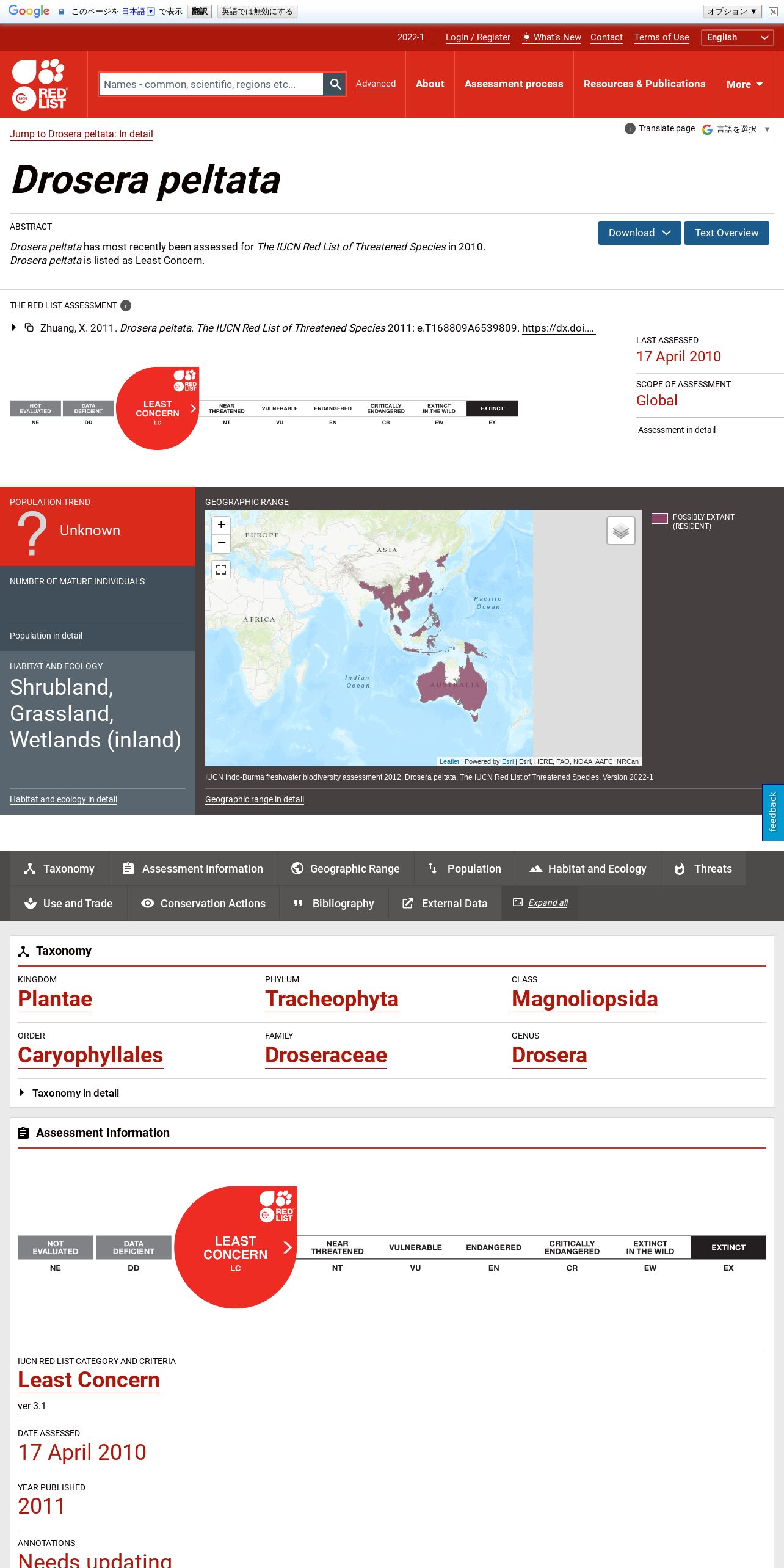Open the Japanese language dropdown in translate bar
The width and height of the screenshot is (784, 1568).
138,12
